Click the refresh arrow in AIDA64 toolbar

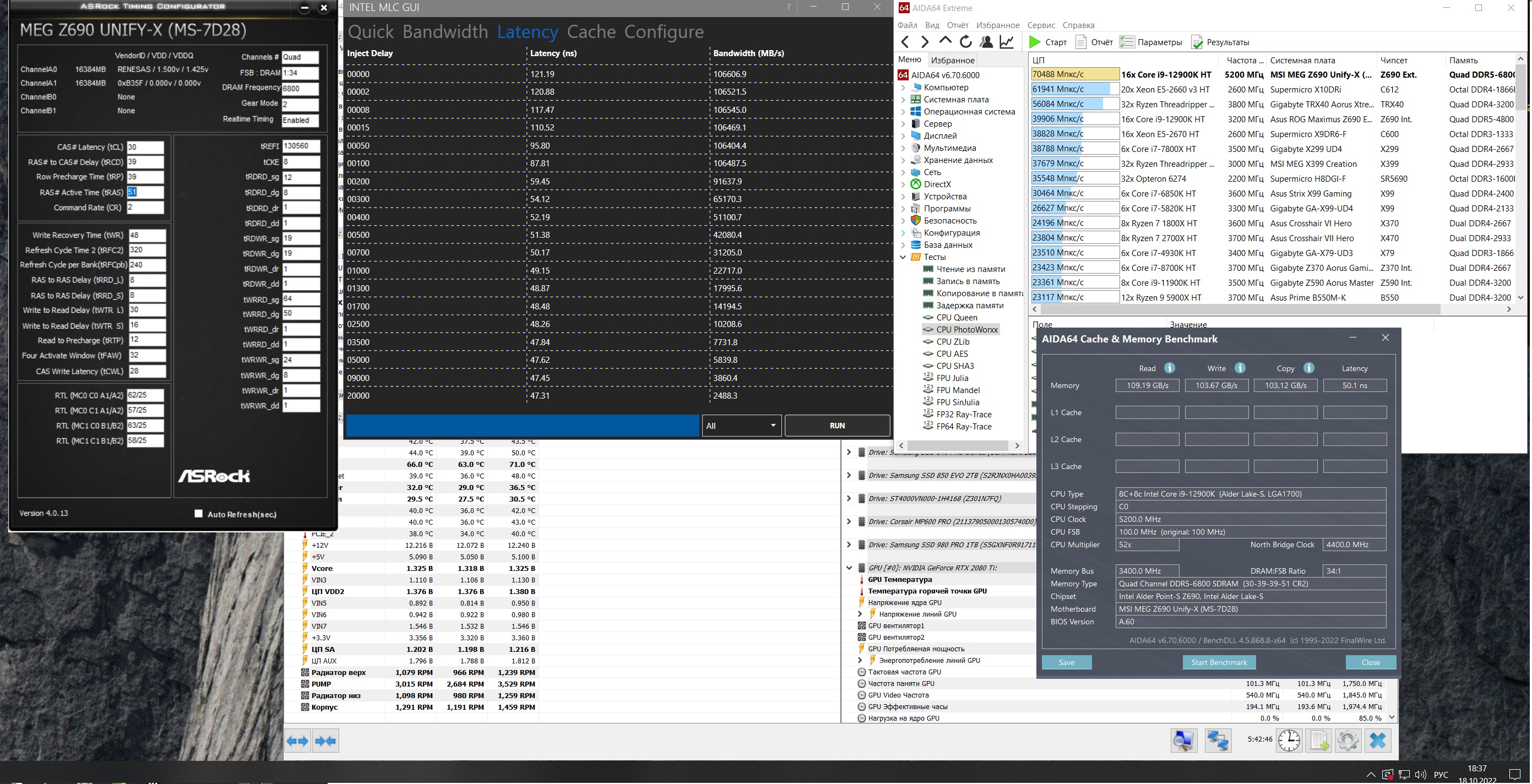(x=966, y=42)
